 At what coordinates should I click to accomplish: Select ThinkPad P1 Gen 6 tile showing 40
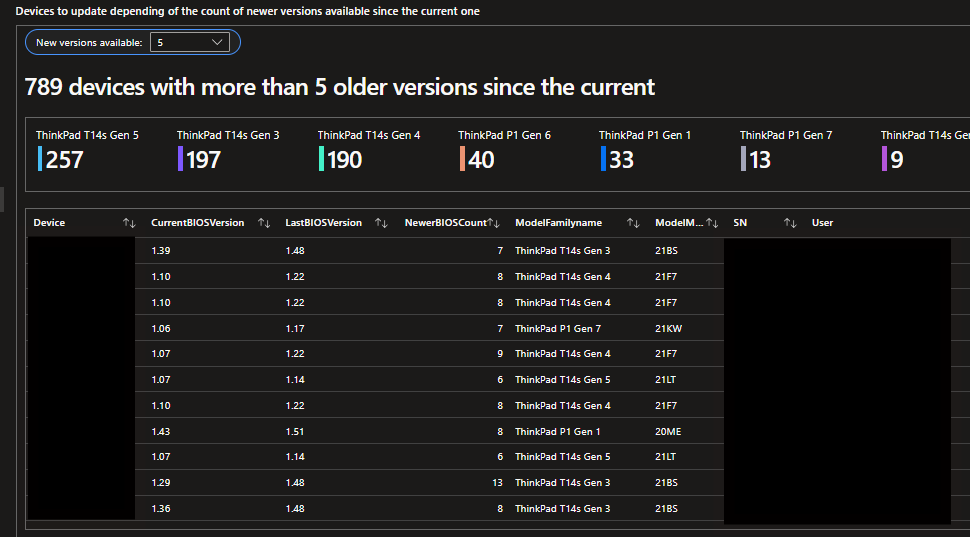click(x=504, y=150)
